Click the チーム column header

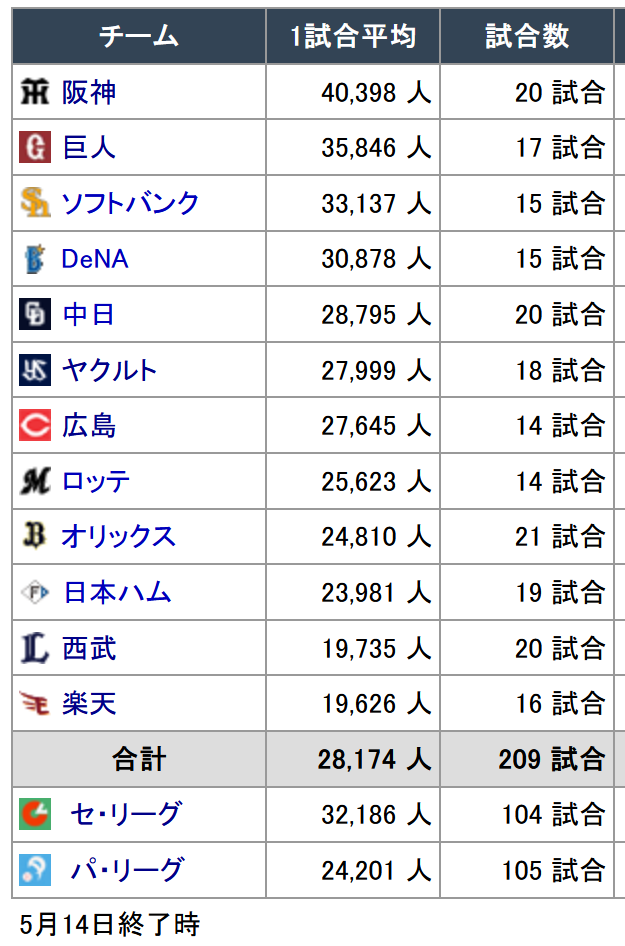139,36
